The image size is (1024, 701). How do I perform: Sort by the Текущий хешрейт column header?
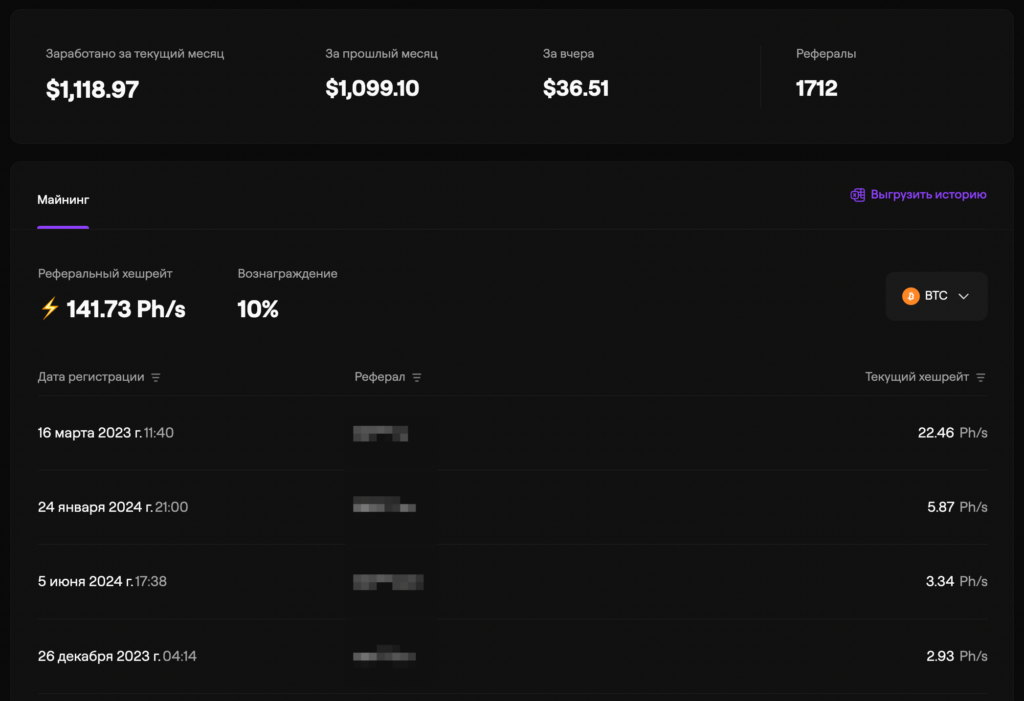coord(916,377)
